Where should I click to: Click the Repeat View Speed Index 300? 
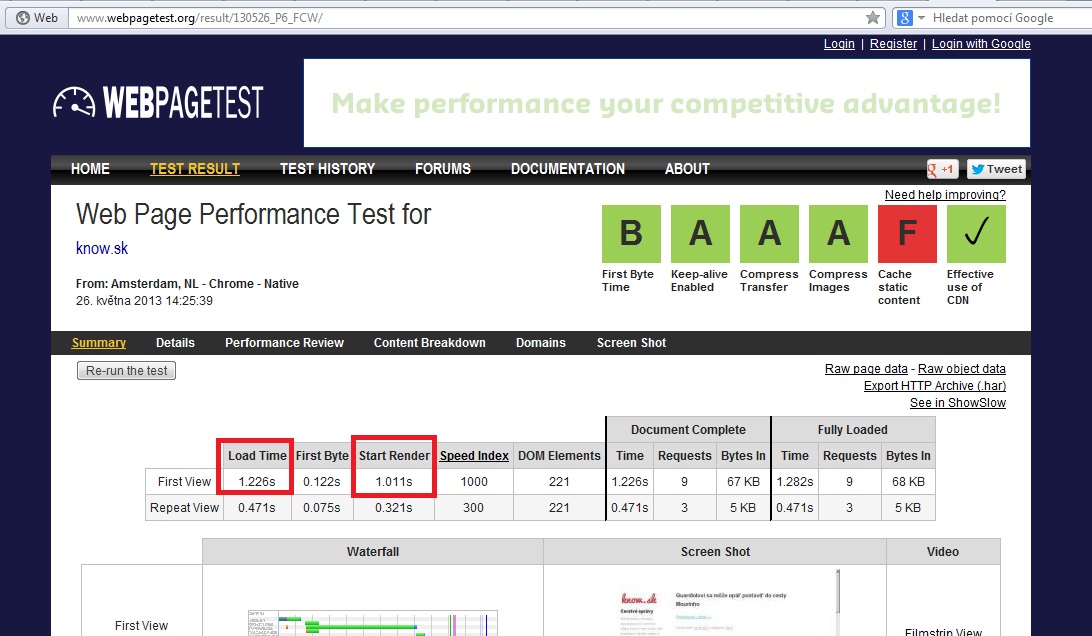[x=474, y=508]
